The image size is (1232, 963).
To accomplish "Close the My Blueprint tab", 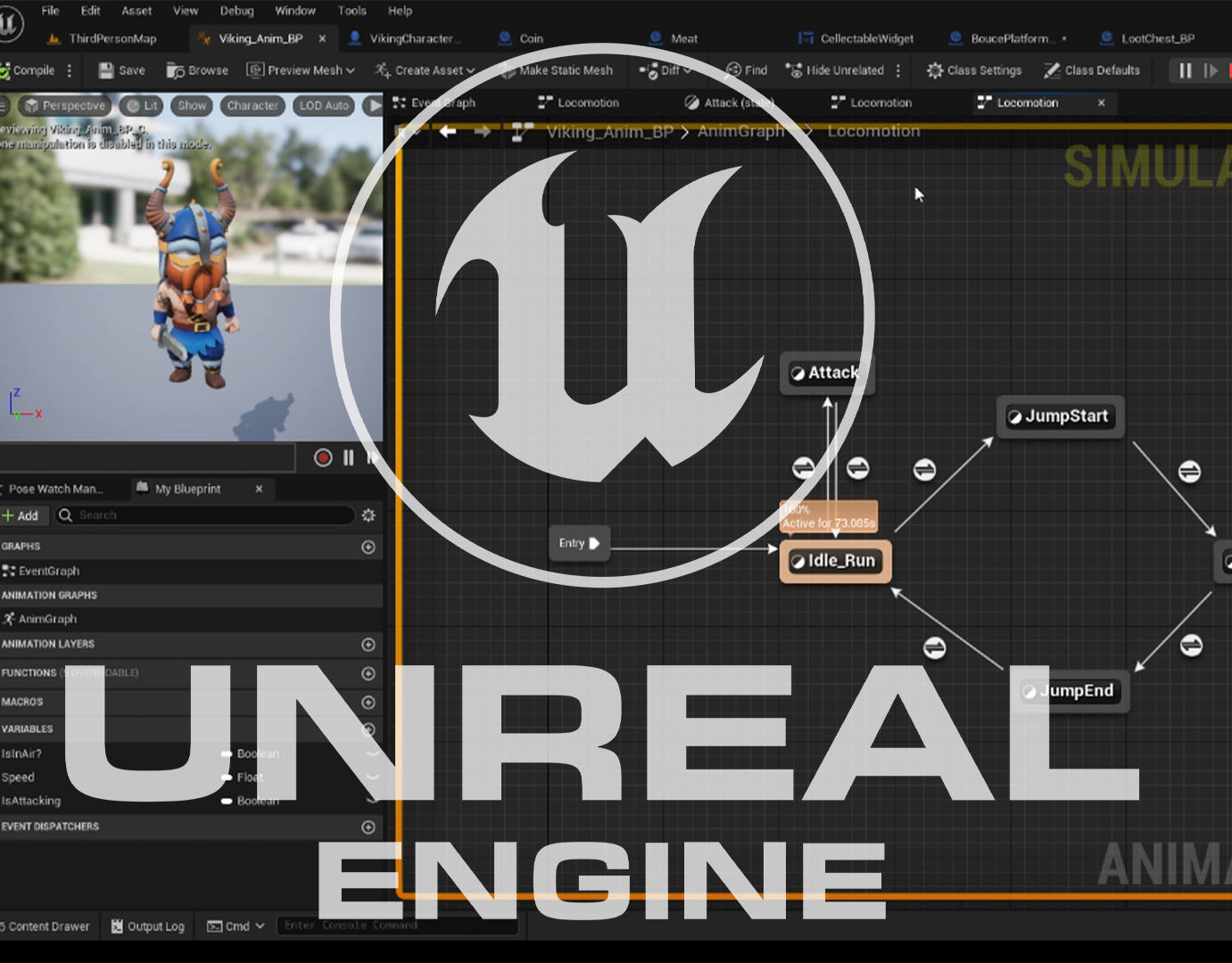I will (x=259, y=489).
